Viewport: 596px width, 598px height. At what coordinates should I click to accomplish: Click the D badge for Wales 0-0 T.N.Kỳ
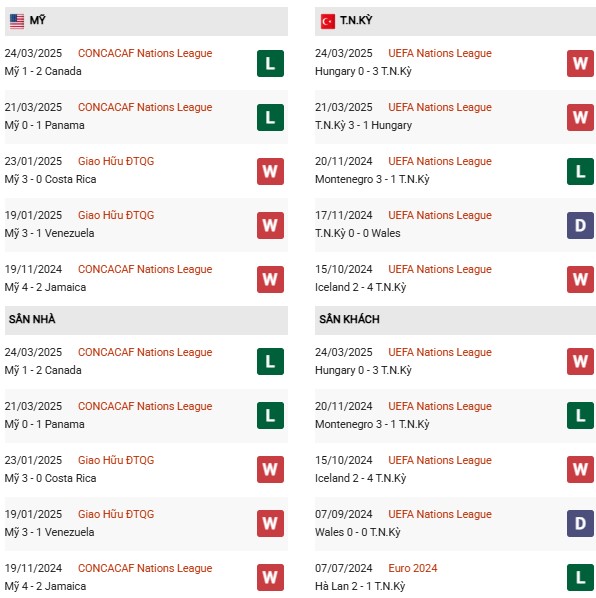pos(580,523)
